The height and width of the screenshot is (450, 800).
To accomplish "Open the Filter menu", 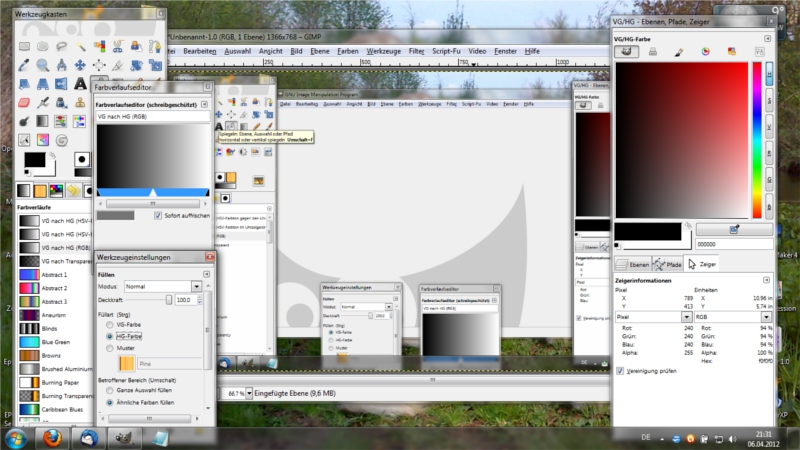I will point(416,51).
